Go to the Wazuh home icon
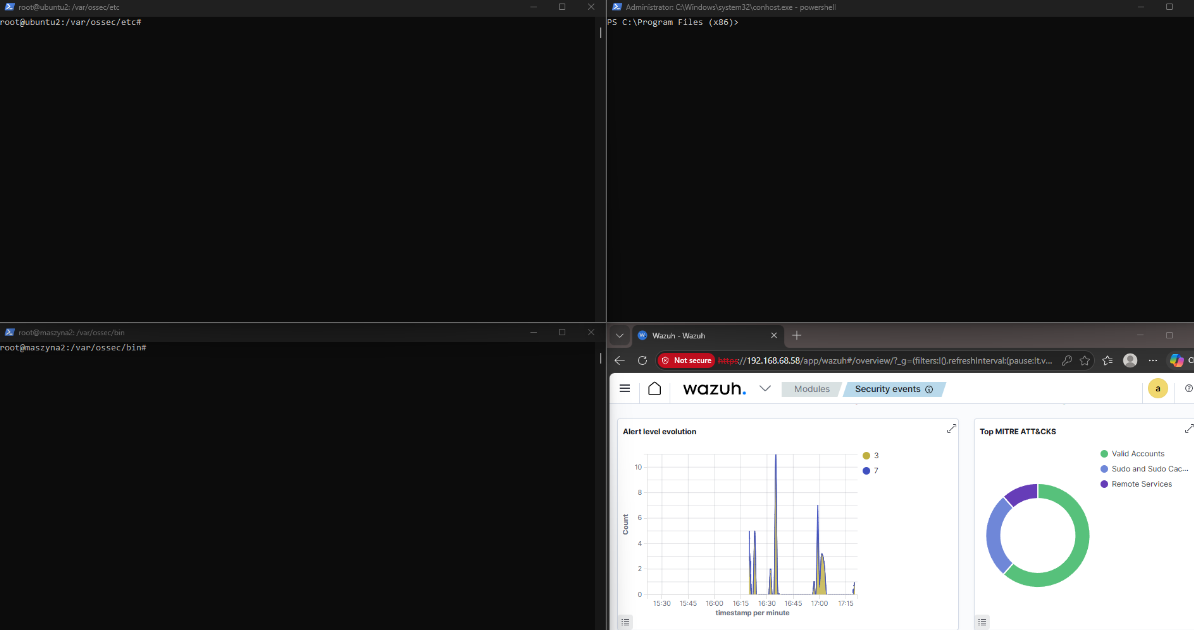 (654, 389)
